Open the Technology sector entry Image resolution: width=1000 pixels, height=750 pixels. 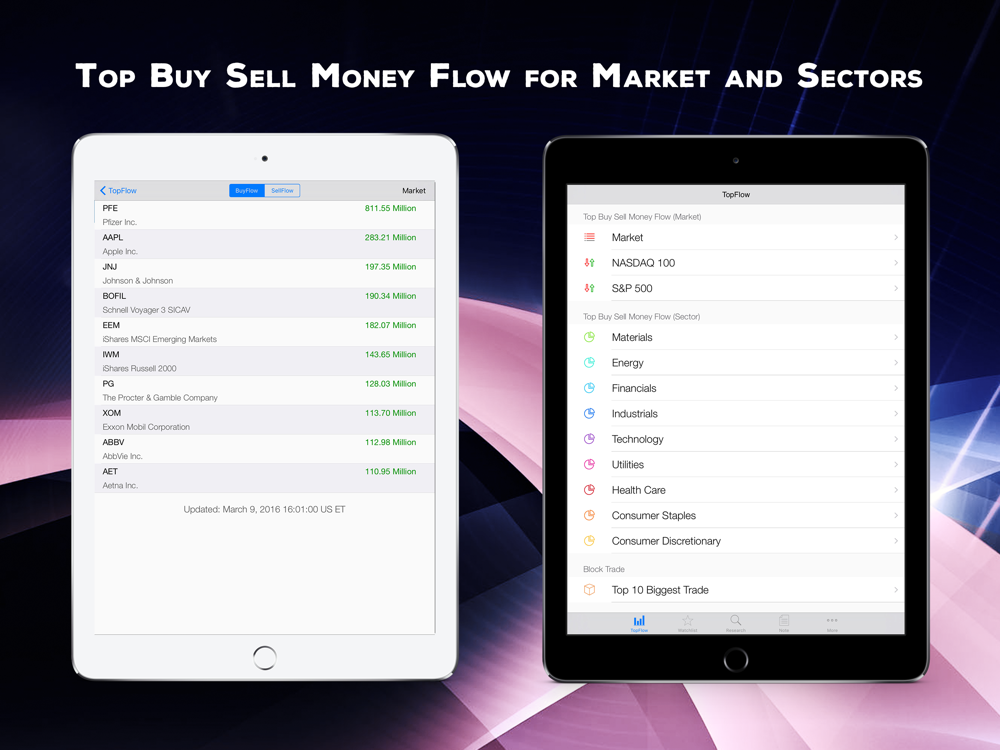point(736,439)
